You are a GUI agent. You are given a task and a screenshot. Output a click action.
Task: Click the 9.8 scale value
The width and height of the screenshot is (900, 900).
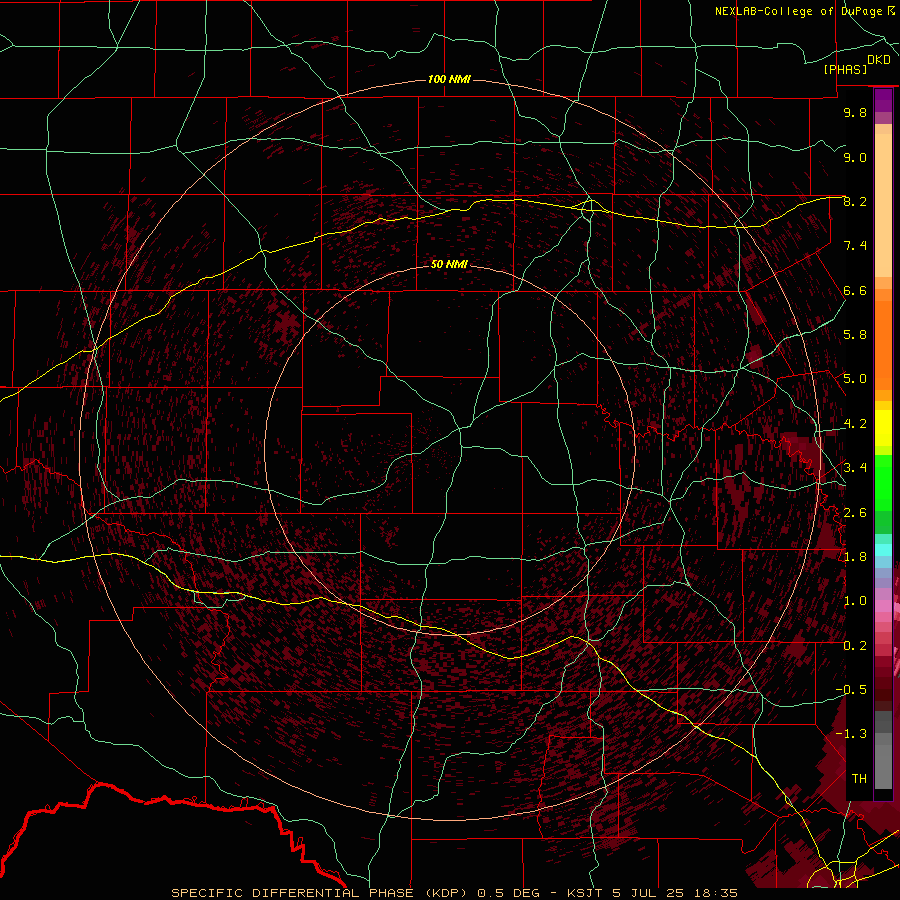[x=855, y=112]
